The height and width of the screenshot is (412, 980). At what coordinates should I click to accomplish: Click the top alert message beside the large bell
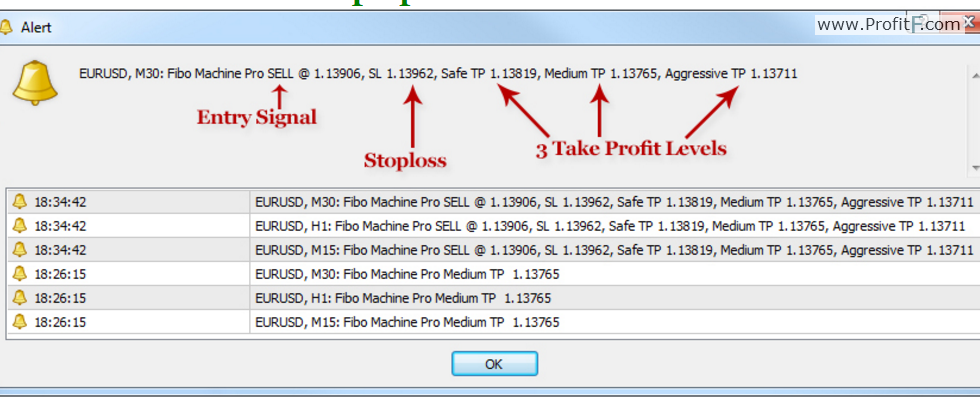click(x=438, y=74)
